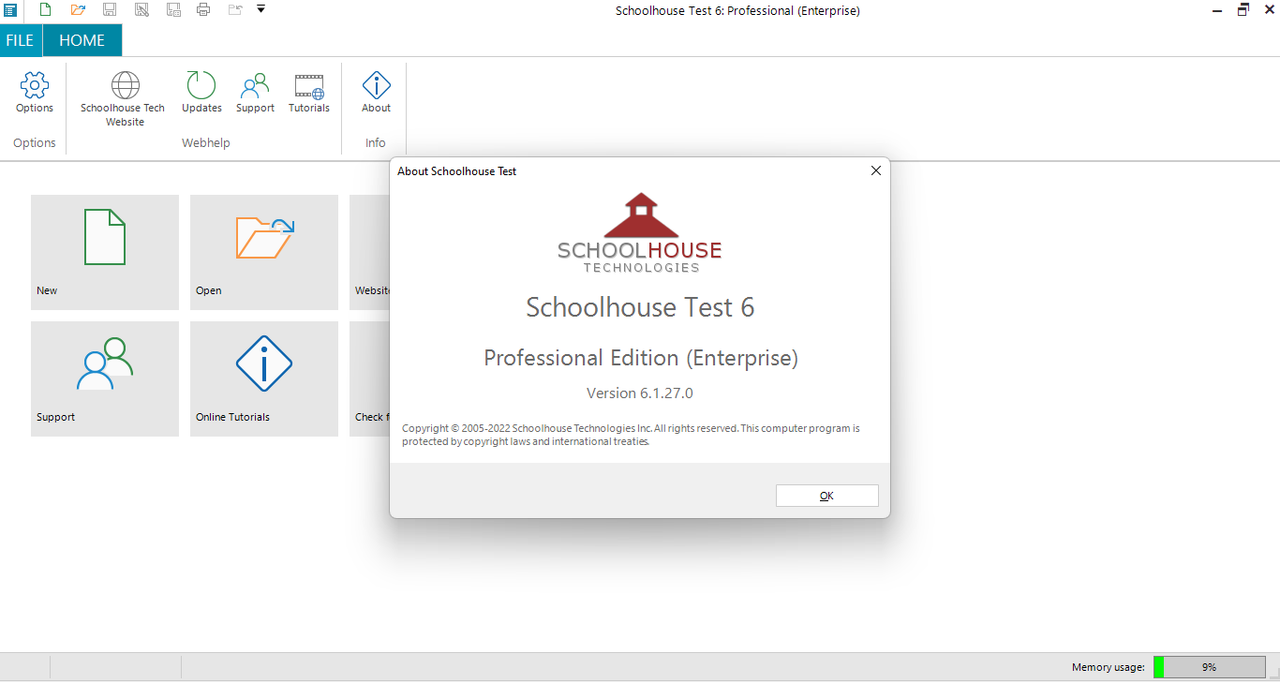Click the save-as icon with pencil in quick access toolbar
The width and height of the screenshot is (1280, 682).
point(142,10)
